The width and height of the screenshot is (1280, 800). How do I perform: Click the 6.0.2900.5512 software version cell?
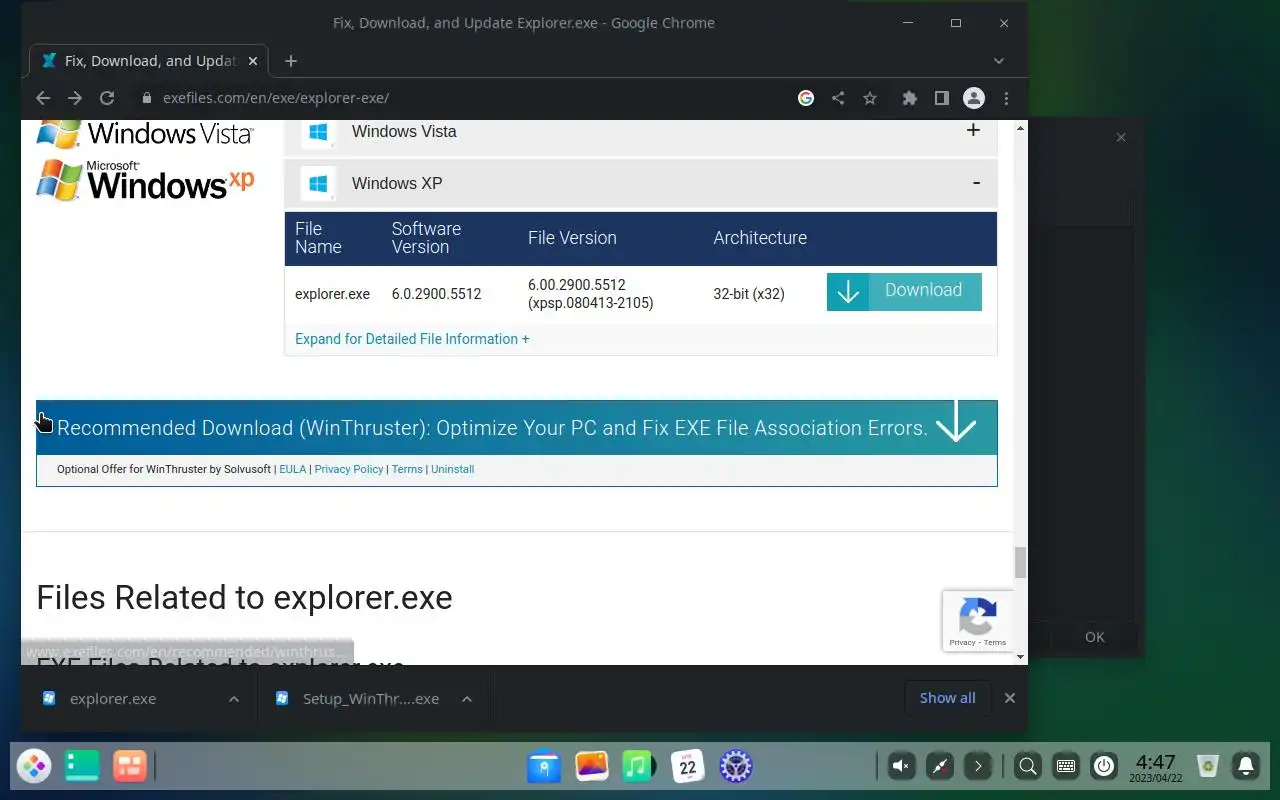coord(436,294)
